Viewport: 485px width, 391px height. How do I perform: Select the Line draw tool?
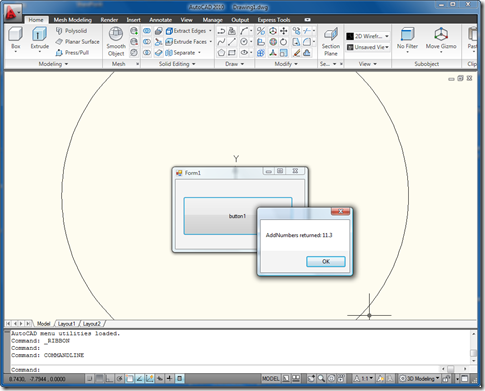point(232,42)
